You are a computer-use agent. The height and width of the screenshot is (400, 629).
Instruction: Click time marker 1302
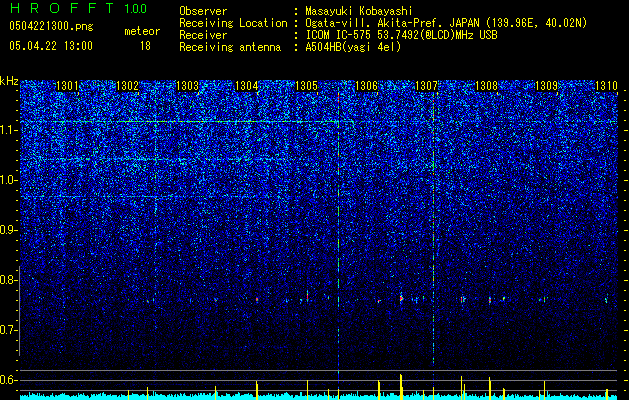click(x=127, y=85)
